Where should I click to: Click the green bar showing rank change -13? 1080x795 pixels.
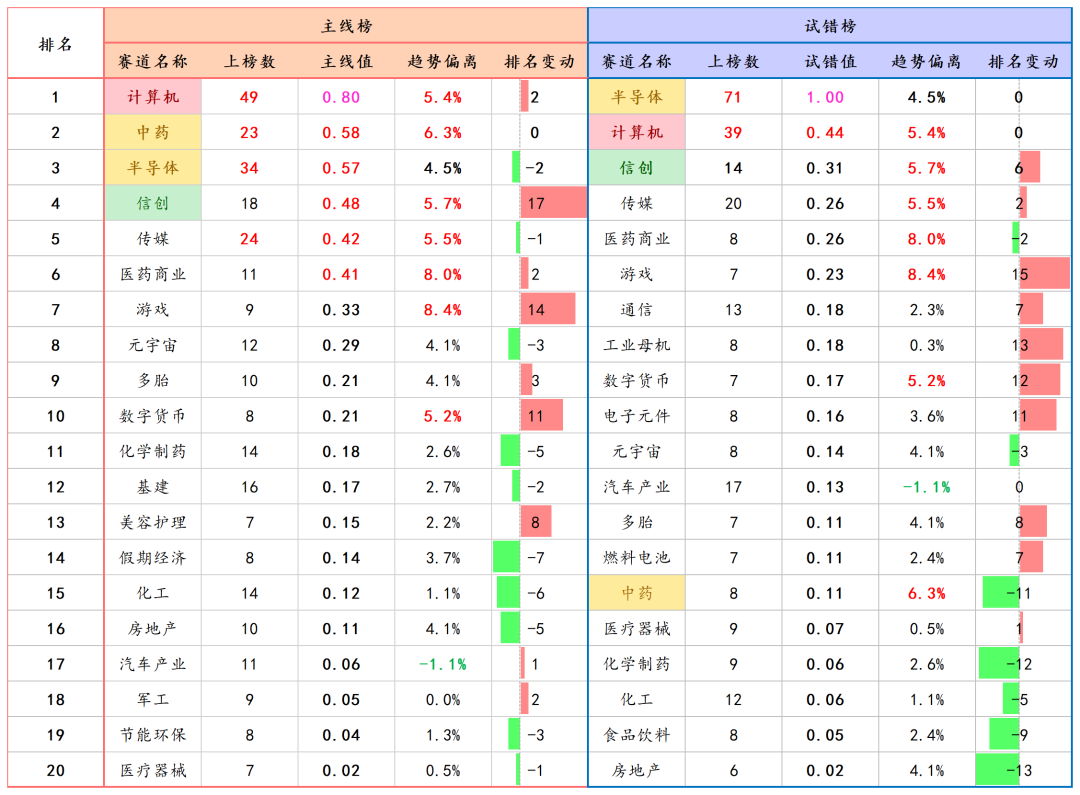pos(997,770)
